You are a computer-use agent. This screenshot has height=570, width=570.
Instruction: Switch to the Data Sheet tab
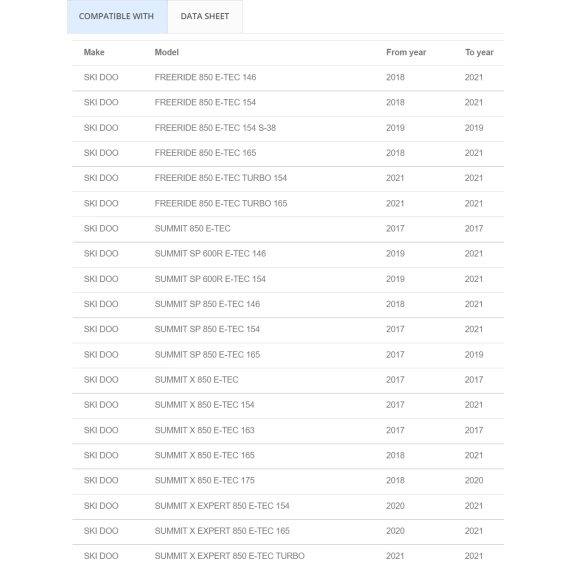tap(205, 16)
